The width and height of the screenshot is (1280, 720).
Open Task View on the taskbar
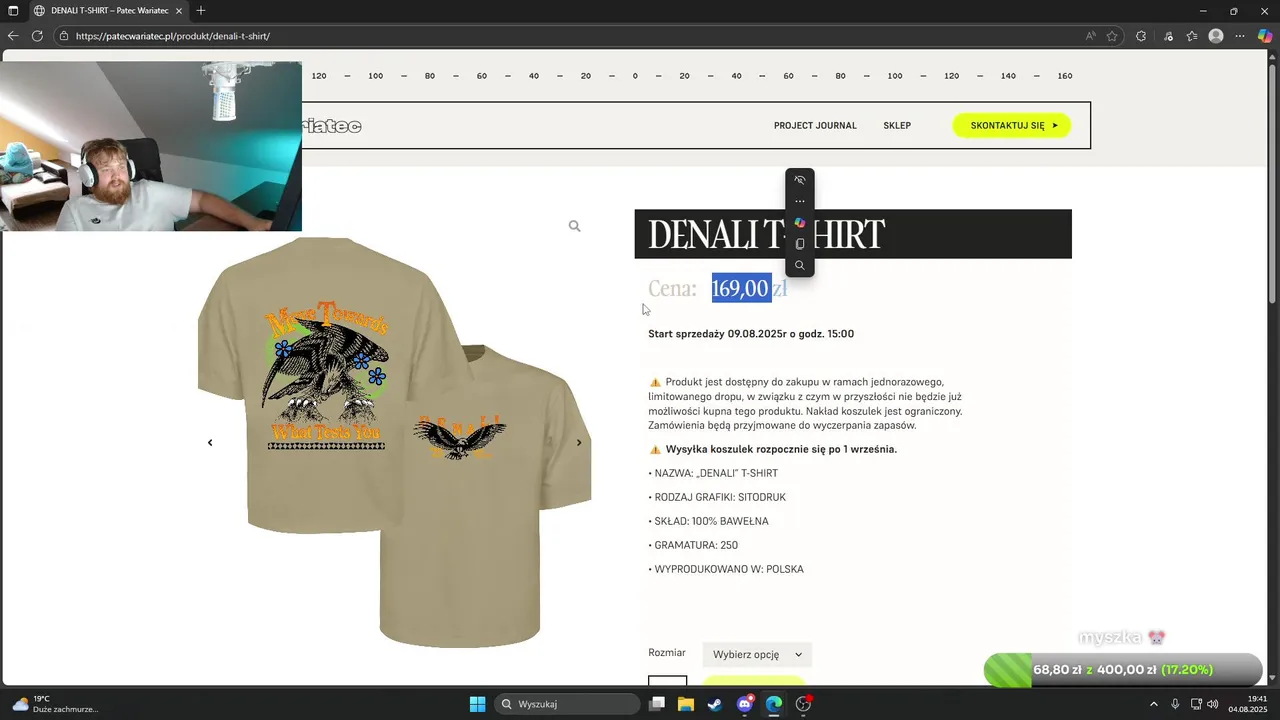[657, 704]
